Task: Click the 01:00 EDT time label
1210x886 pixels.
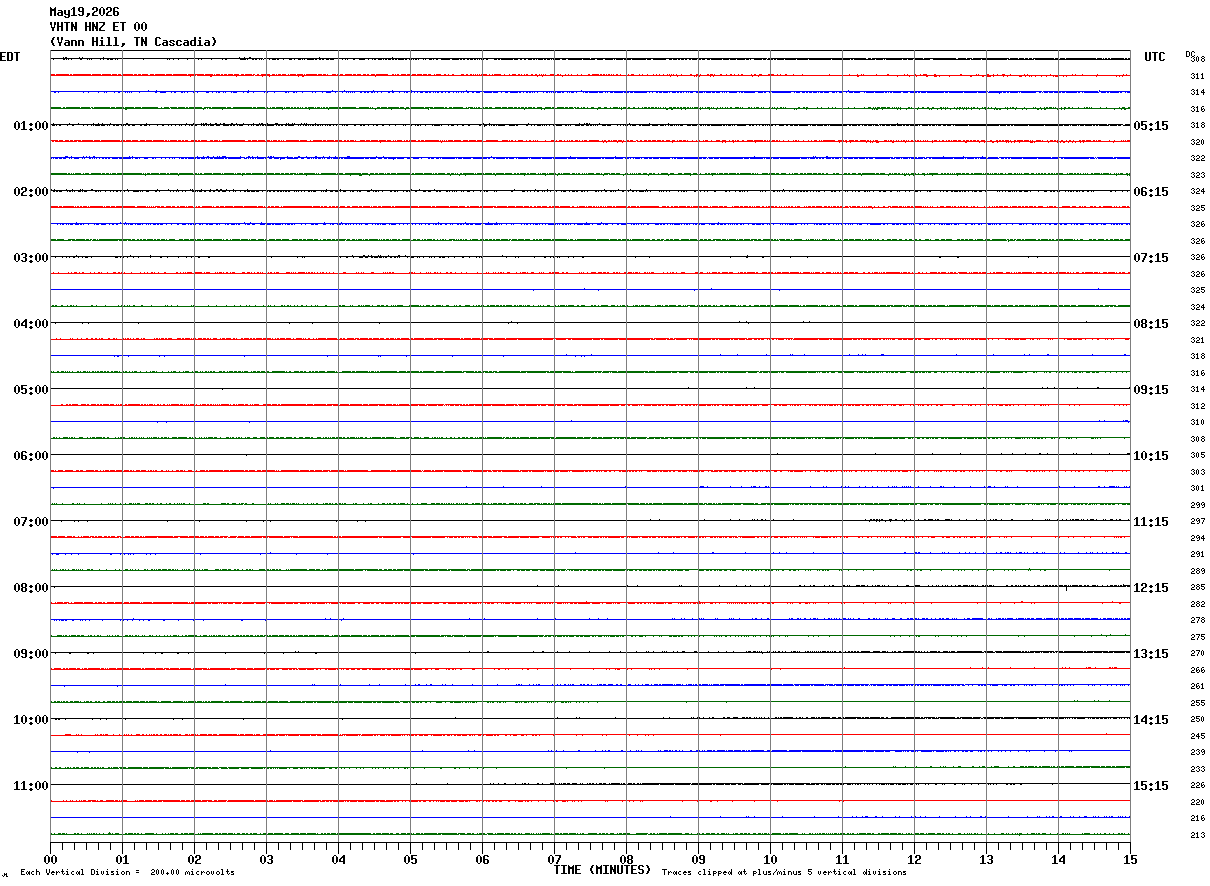Action: pos(31,126)
